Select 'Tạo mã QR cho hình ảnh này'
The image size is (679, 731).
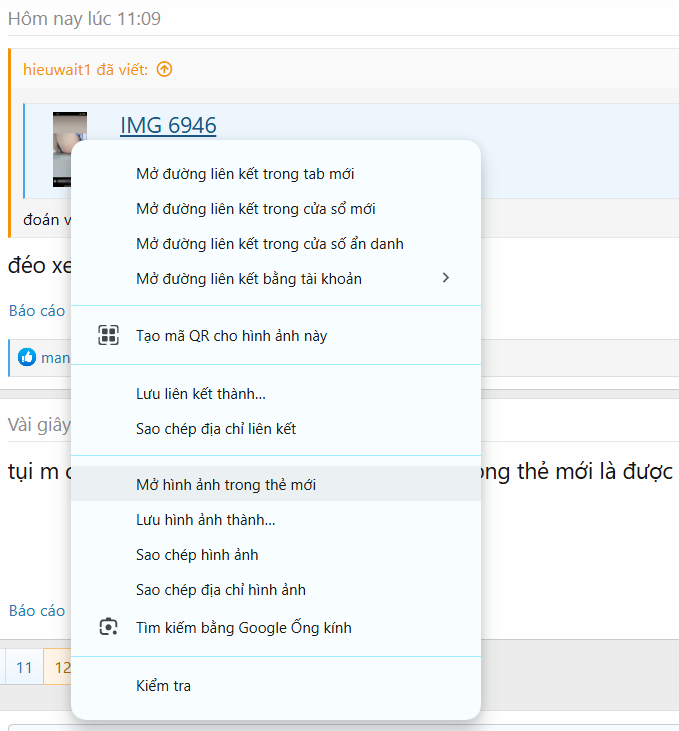tap(231, 336)
